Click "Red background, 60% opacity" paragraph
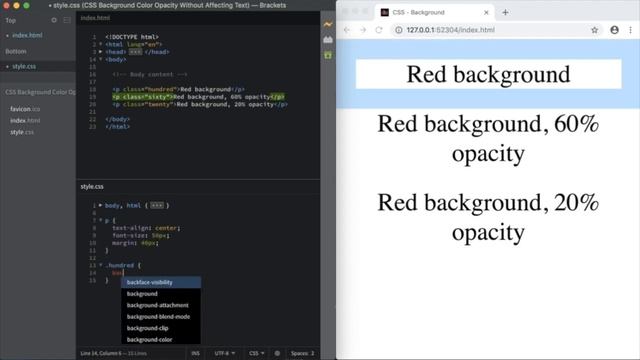640x360 pixels. pos(488,138)
